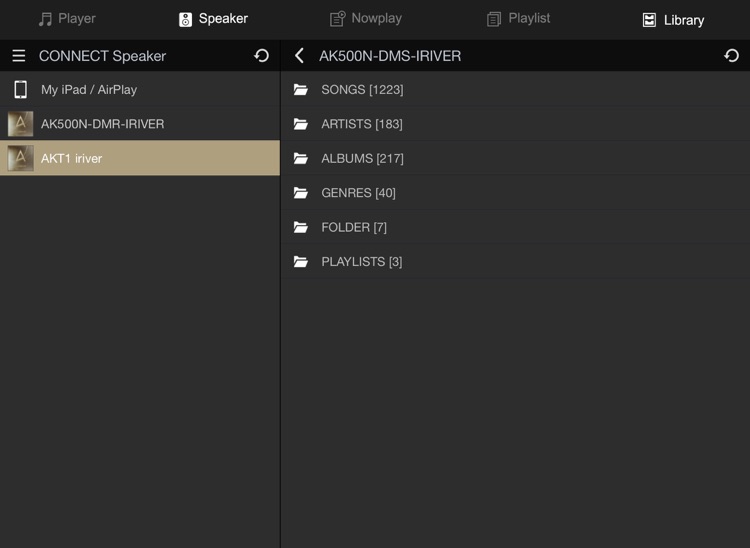Viewport: 750px width, 548px height.
Task: Select My iPad / AirPlay output
Action: pyautogui.click(x=89, y=90)
